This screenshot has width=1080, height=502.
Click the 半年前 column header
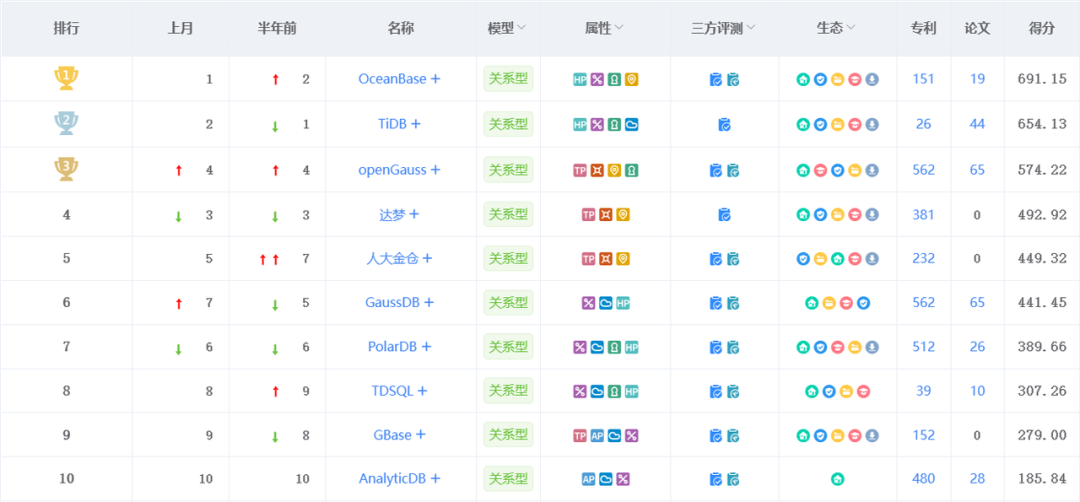click(x=277, y=28)
